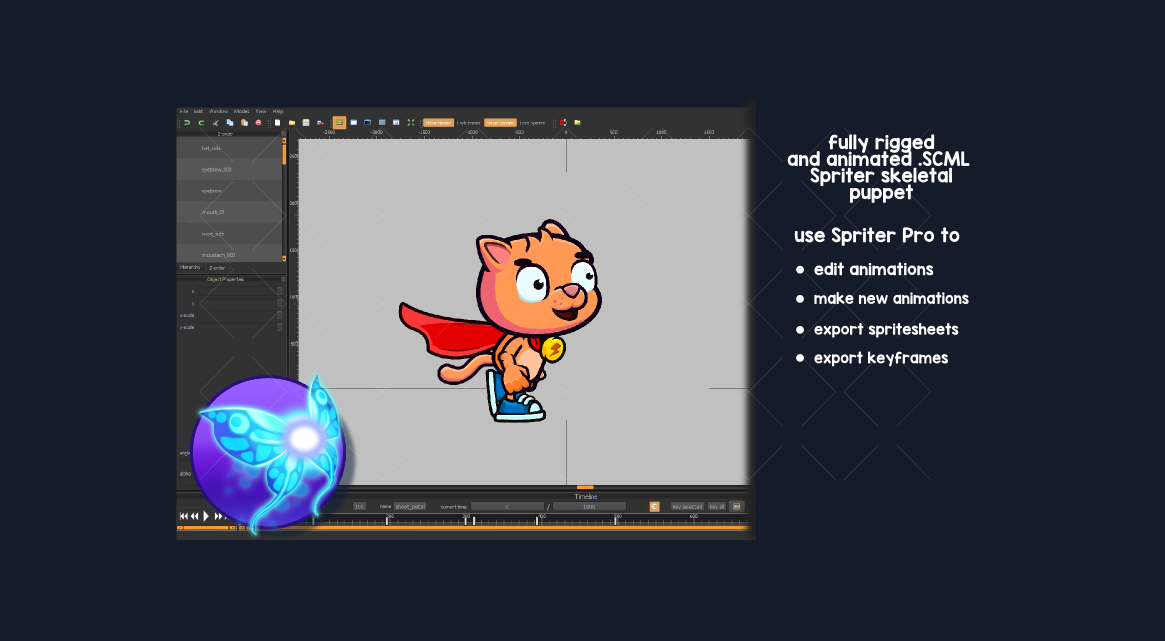Click the red Delete icon

pyautogui.click(x=259, y=123)
